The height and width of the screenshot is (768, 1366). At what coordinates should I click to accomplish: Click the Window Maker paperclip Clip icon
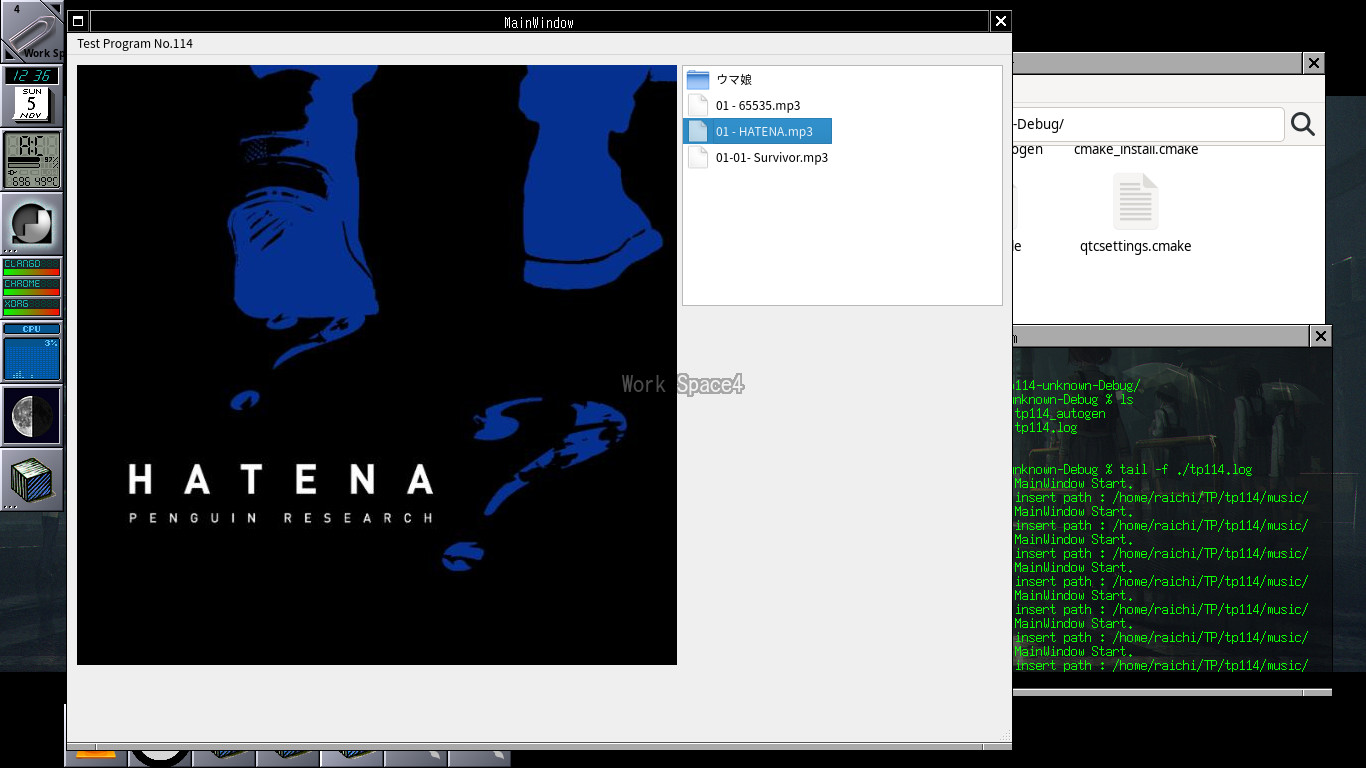click(x=30, y=32)
